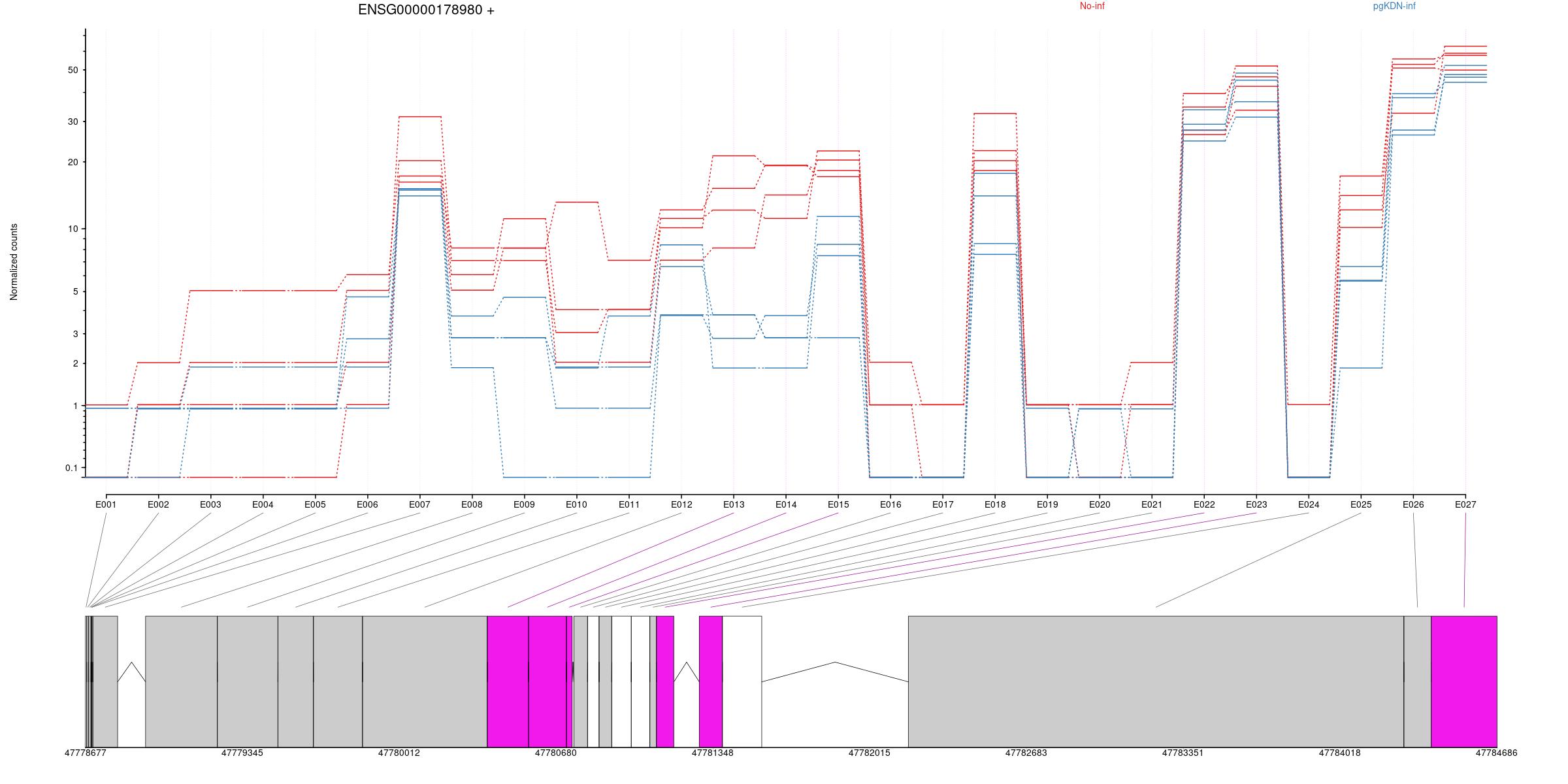1568x784 pixels.
Task: Select exon label E013 on axis
Action: [x=733, y=504]
